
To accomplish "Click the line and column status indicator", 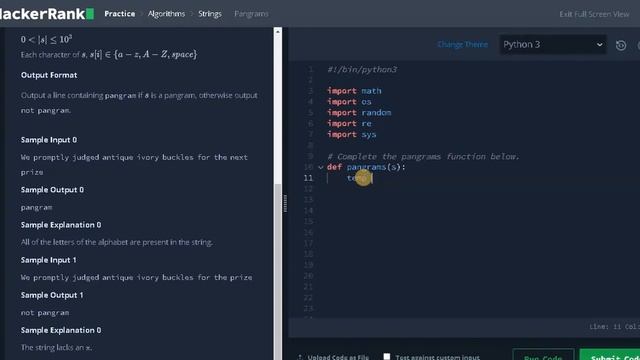I will click(614, 327).
